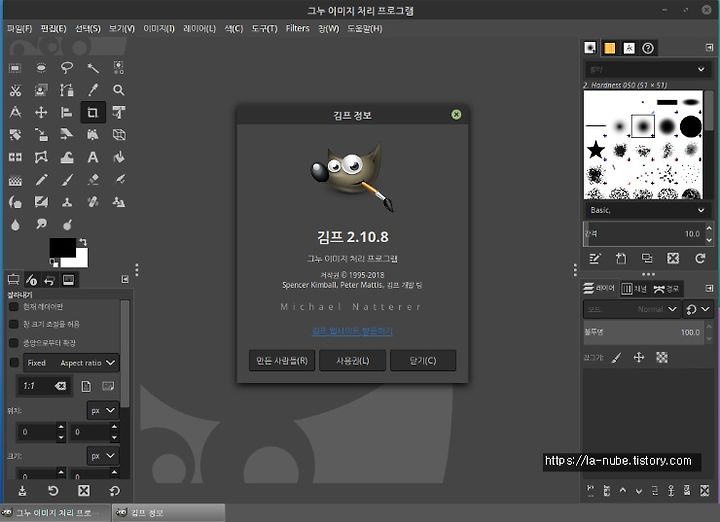Toggle lock pixels brush icon in layers
This screenshot has height=522, width=720.
tap(616, 357)
